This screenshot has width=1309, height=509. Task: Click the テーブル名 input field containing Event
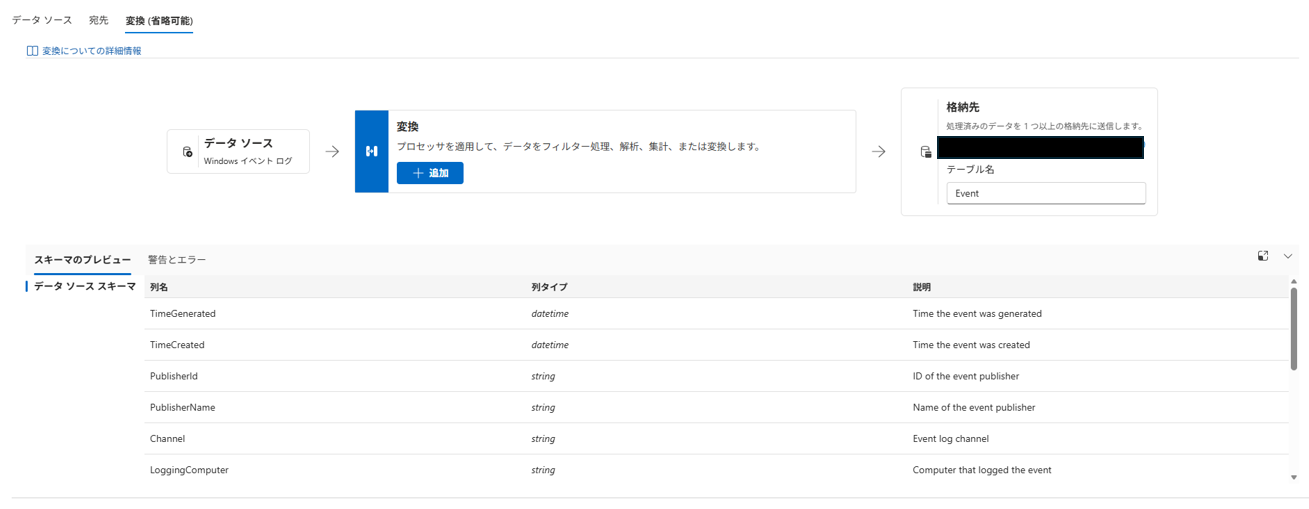tap(1046, 193)
